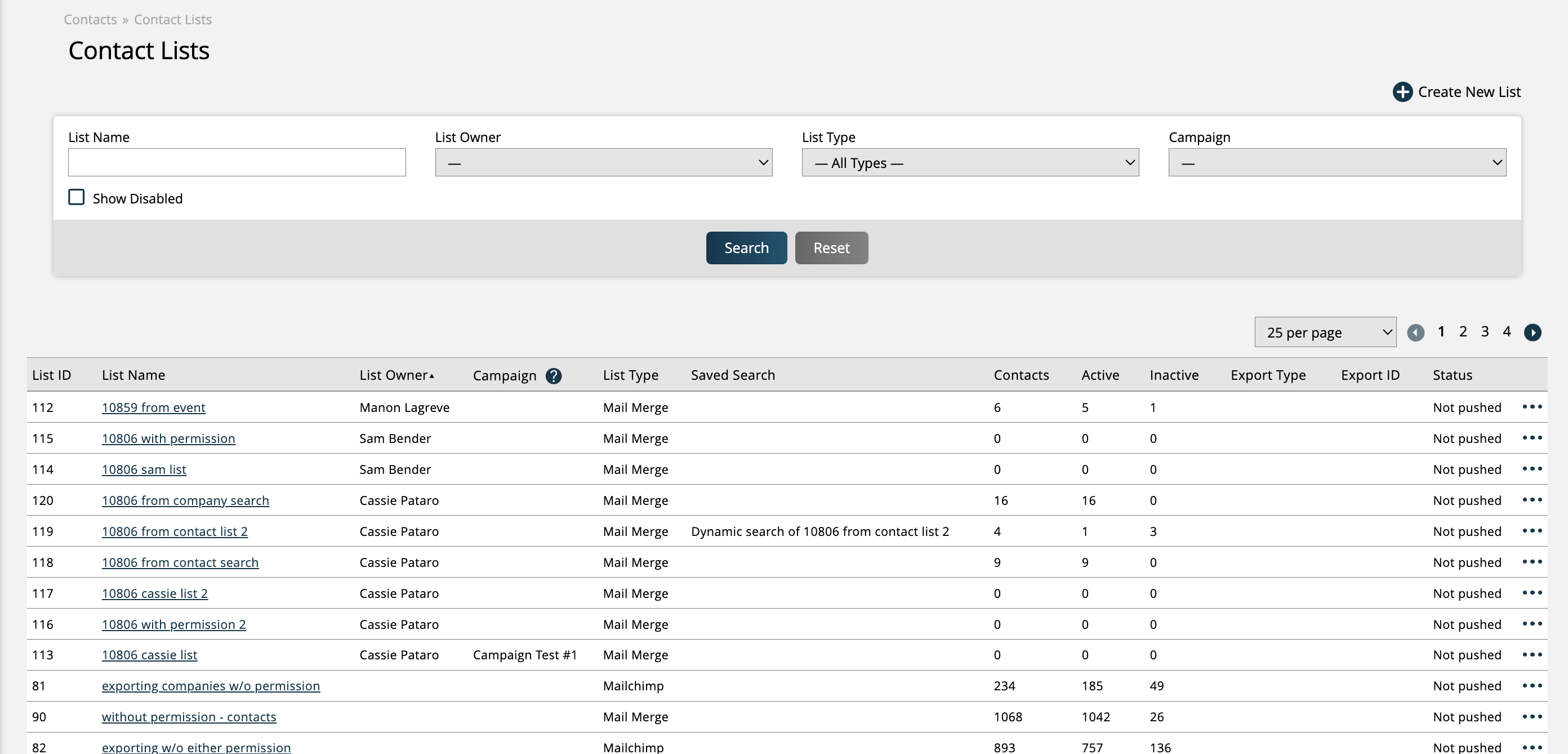Expand the Campaign filter dropdown
This screenshot has height=754, width=1568.
pyautogui.click(x=1337, y=163)
